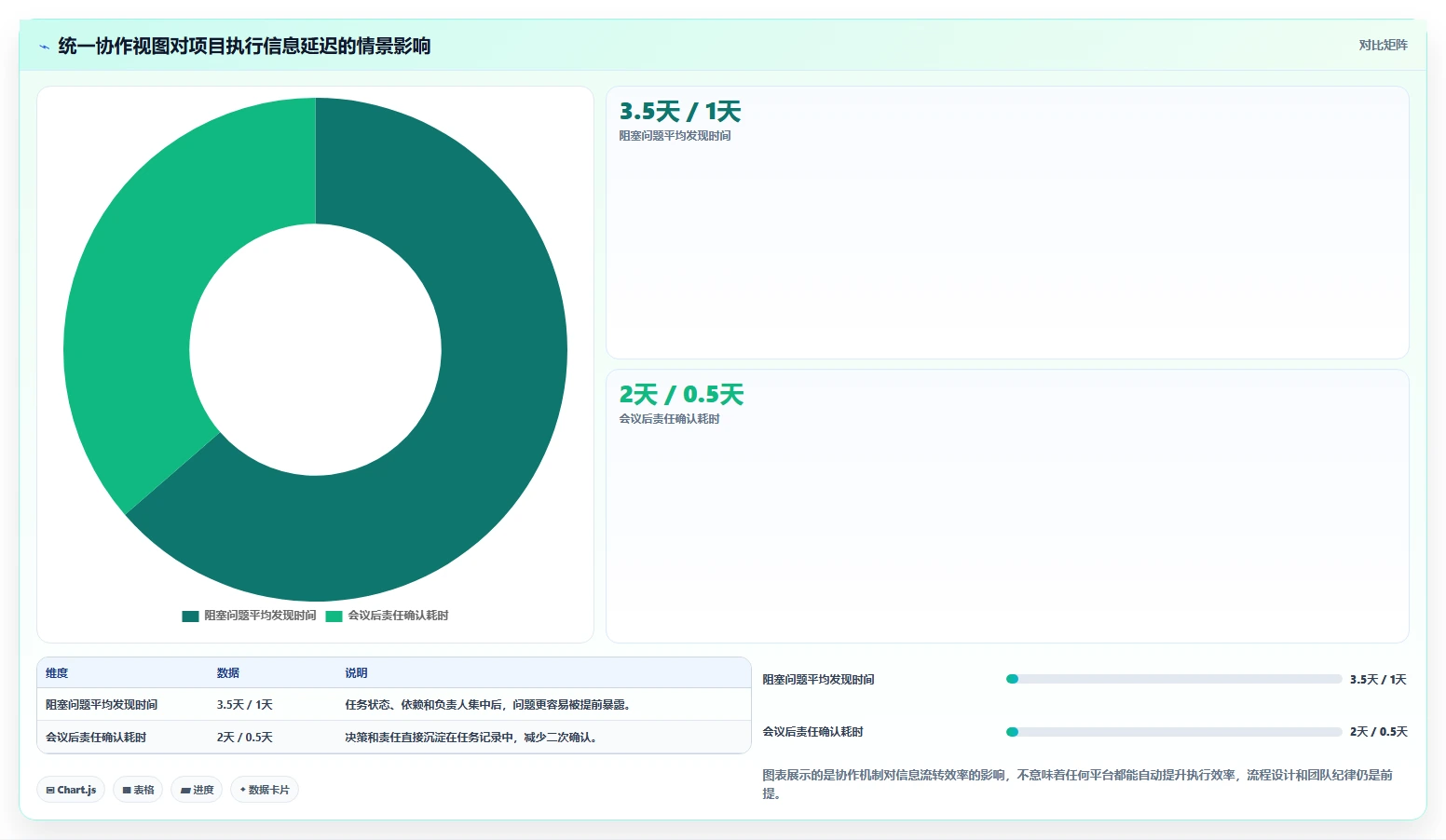Select table cell 会议后责任确认耗时
The image size is (1446, 840).
pyautogui.click(x=96, y=738)
